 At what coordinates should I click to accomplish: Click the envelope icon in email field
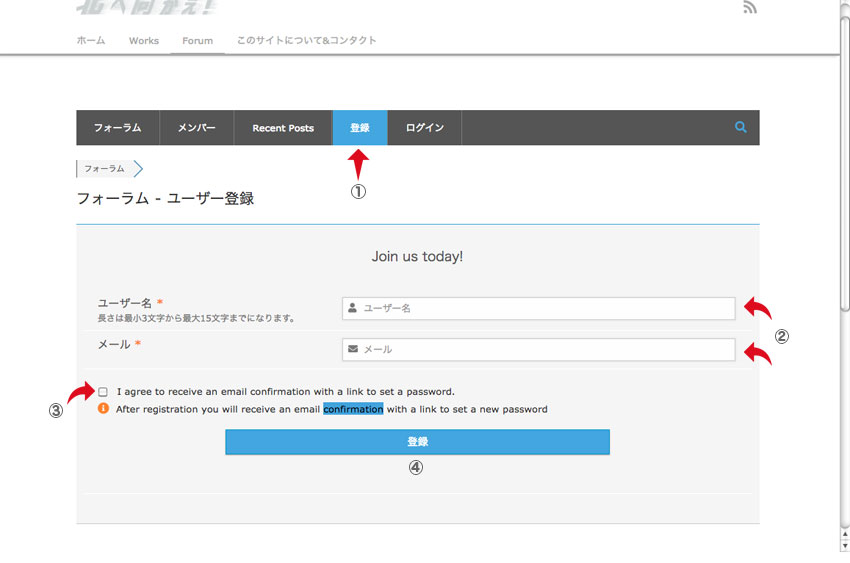tap(352, 349)
